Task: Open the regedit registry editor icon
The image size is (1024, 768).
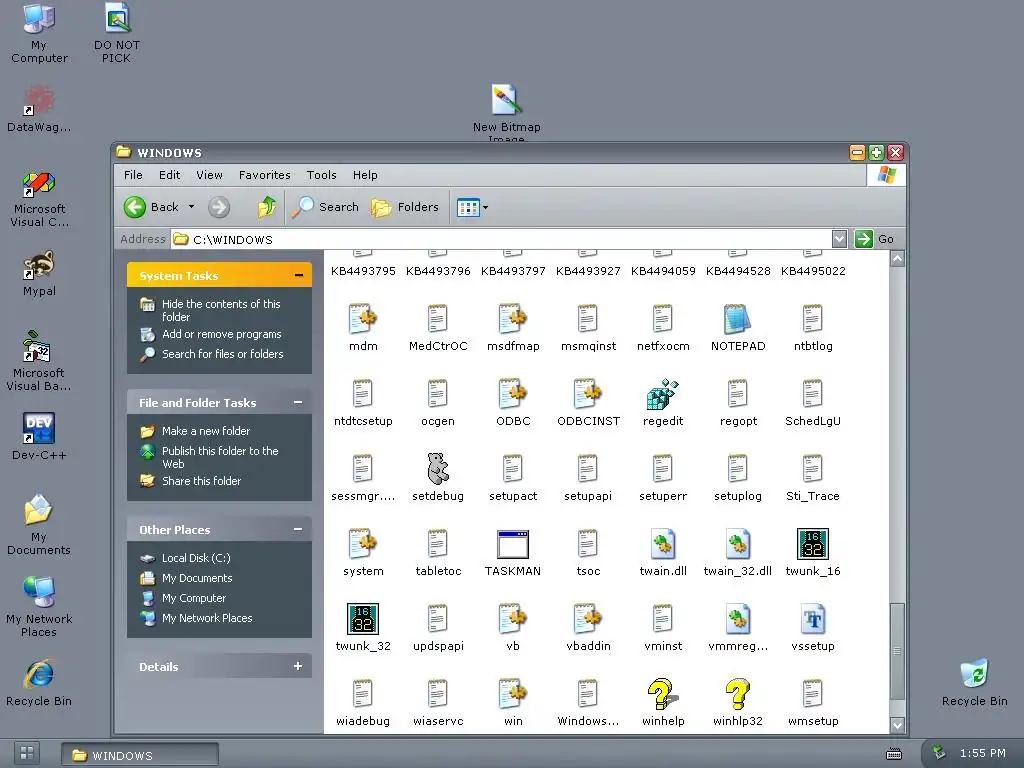Action: coord(663,395)
